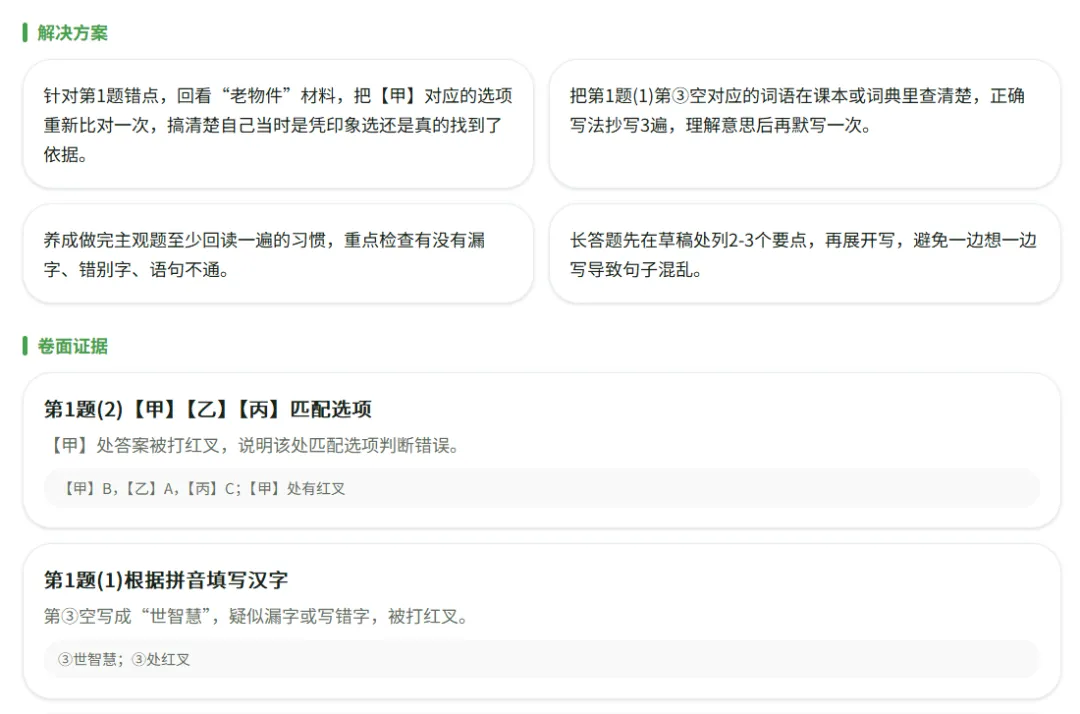The width and height of the screenshot is (1080, 714).
Task: Click title 第1题(1)根据拼音填写汉字
Action: 166,580
